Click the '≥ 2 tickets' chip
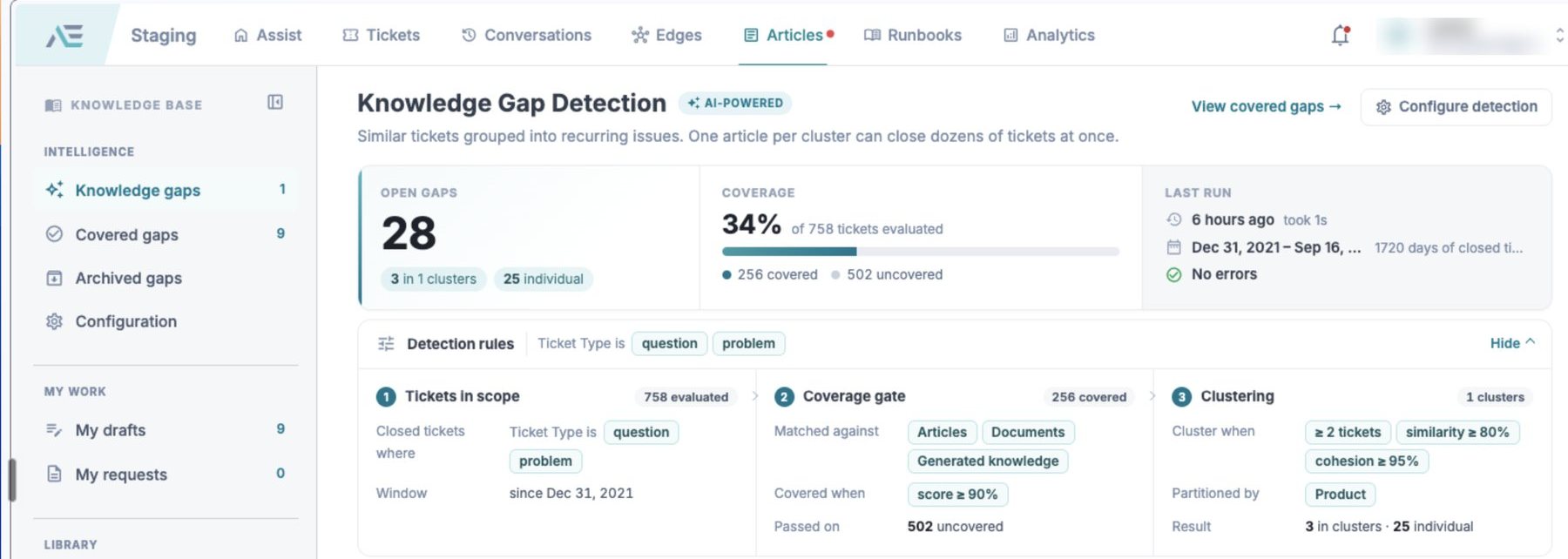The image size is (1568, 559). (x=1348, y=433)
